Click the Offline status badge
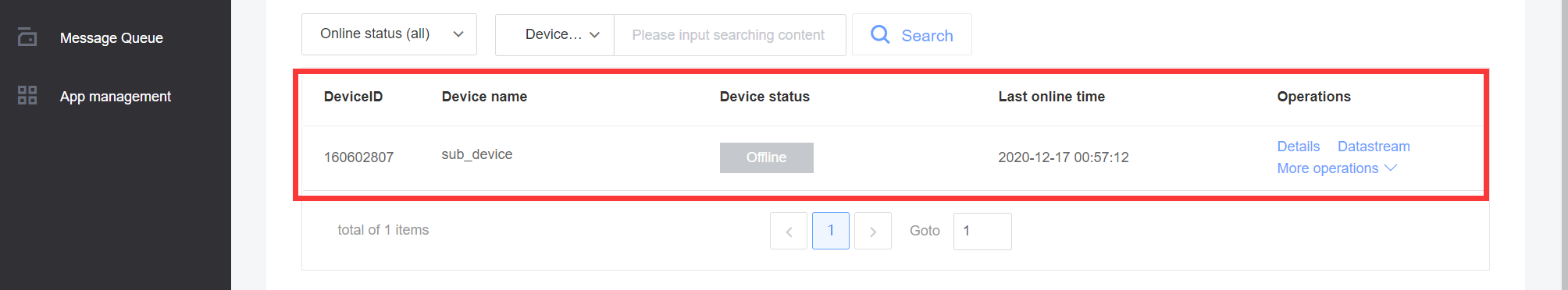Viewport: 1568px width, 290px height. click(x=767, y=157)
